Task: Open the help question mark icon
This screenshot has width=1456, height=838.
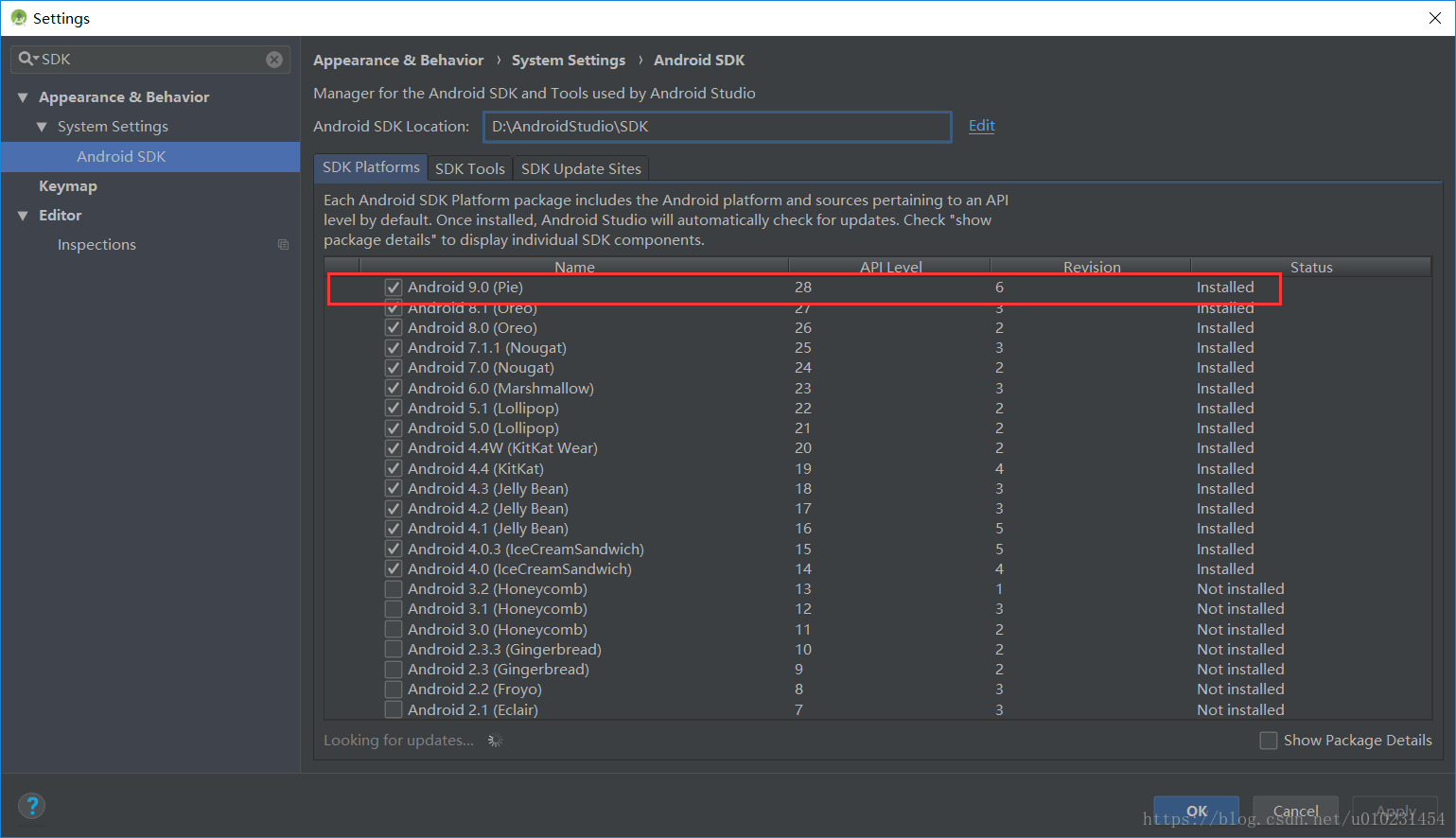Action: coord(32,806)
